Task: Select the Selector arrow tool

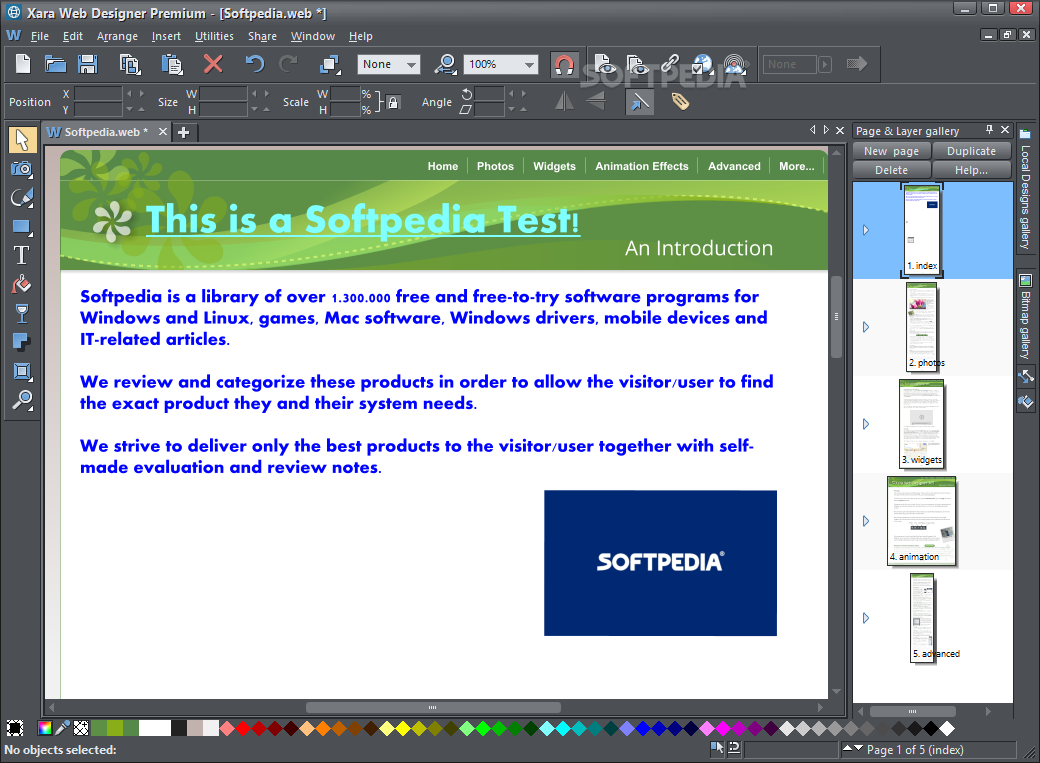Action: coord(22,140)
